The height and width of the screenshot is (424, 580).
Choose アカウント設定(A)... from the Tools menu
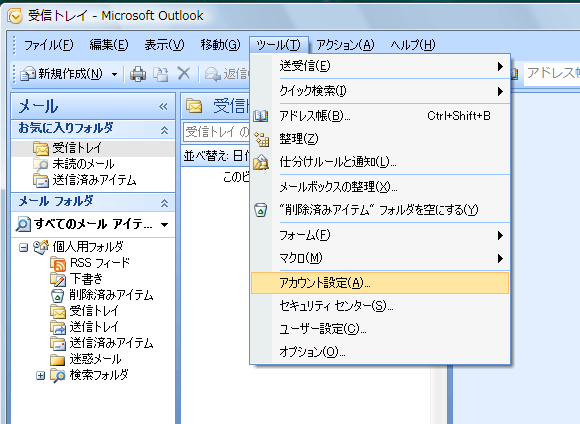380,283
